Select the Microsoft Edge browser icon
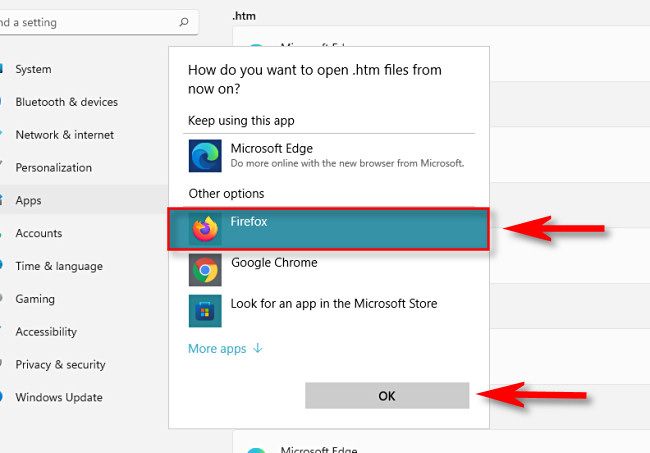 [x=205, y=156]
